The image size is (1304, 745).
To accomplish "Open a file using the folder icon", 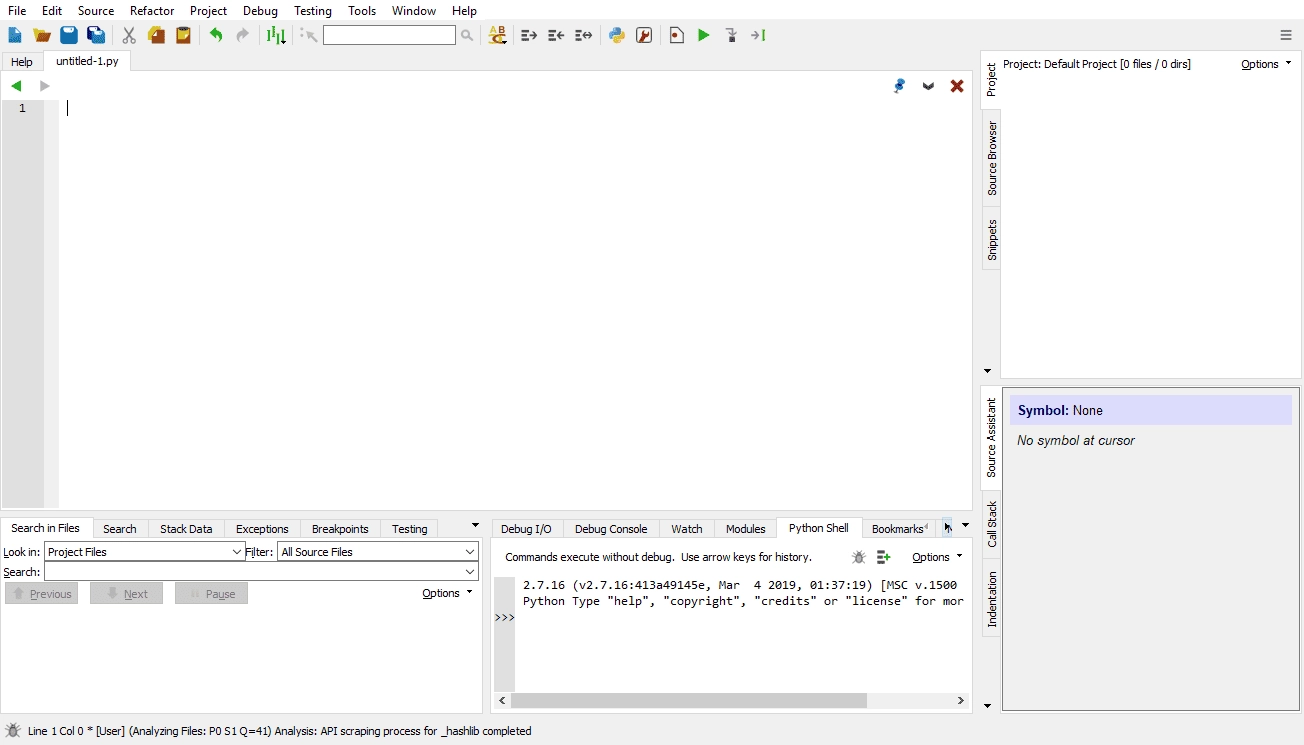I will 42,35.
